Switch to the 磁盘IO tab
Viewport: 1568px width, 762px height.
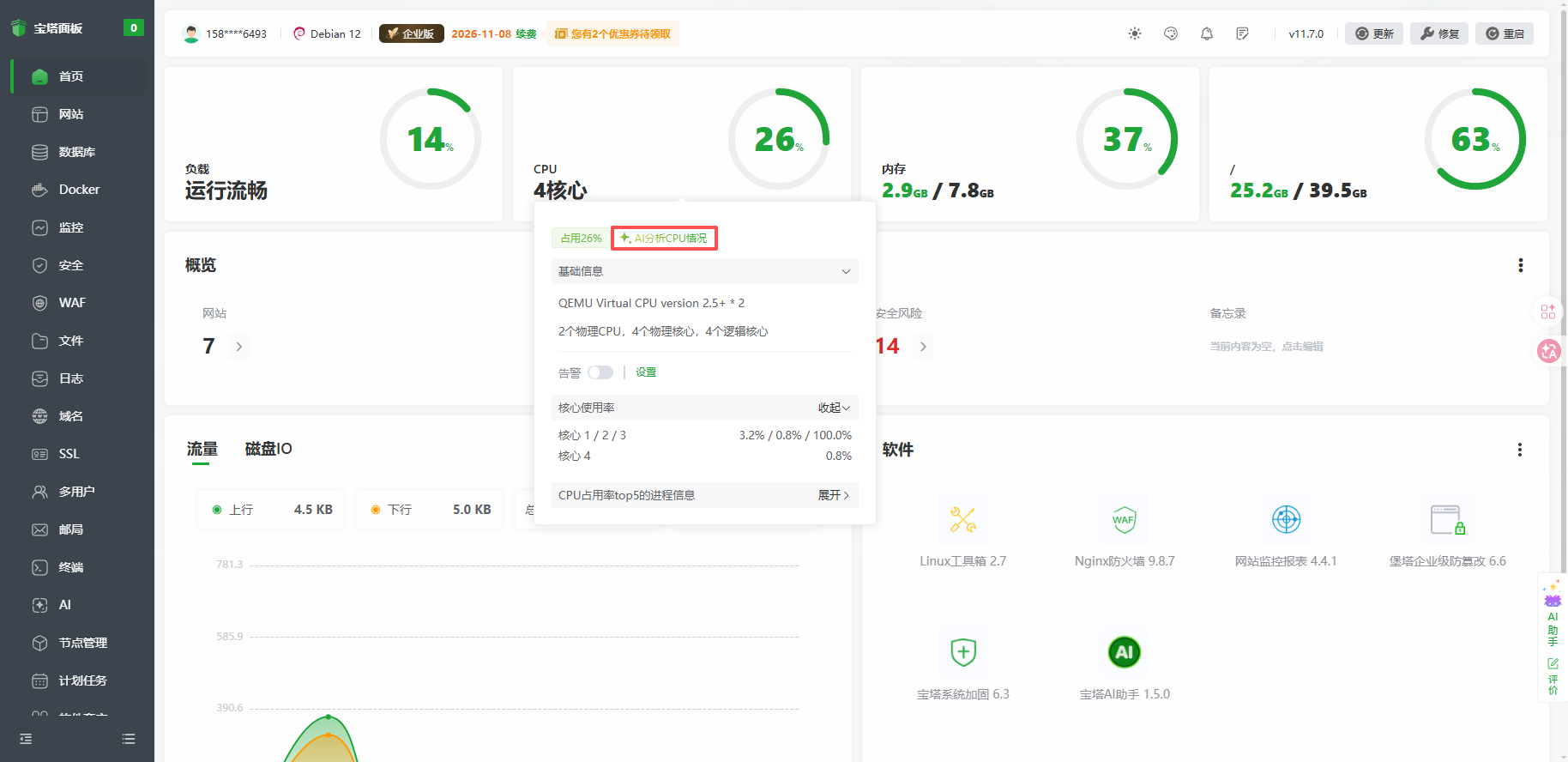(x=268, y=449)
